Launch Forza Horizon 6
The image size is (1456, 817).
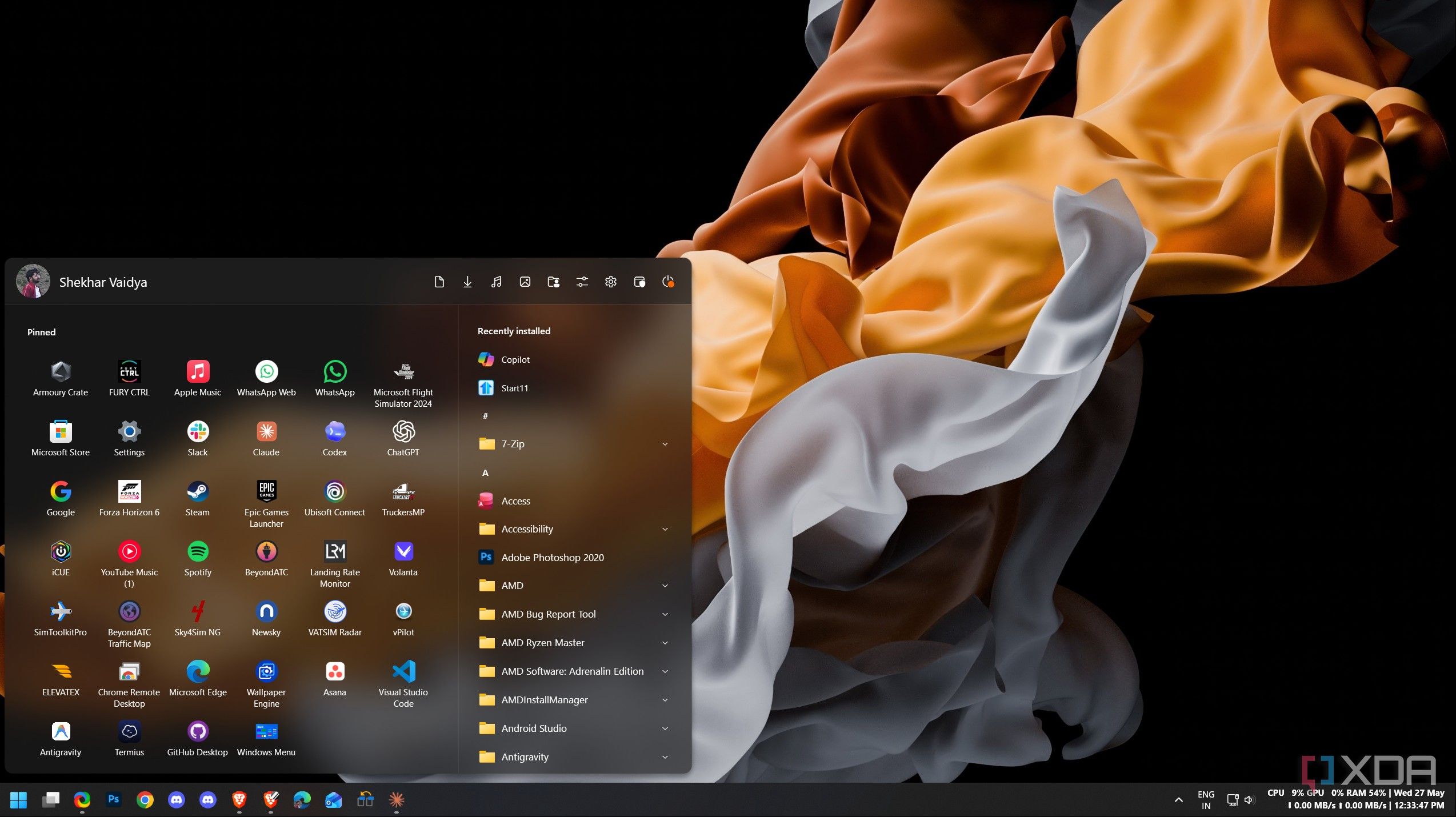(129, 498)
